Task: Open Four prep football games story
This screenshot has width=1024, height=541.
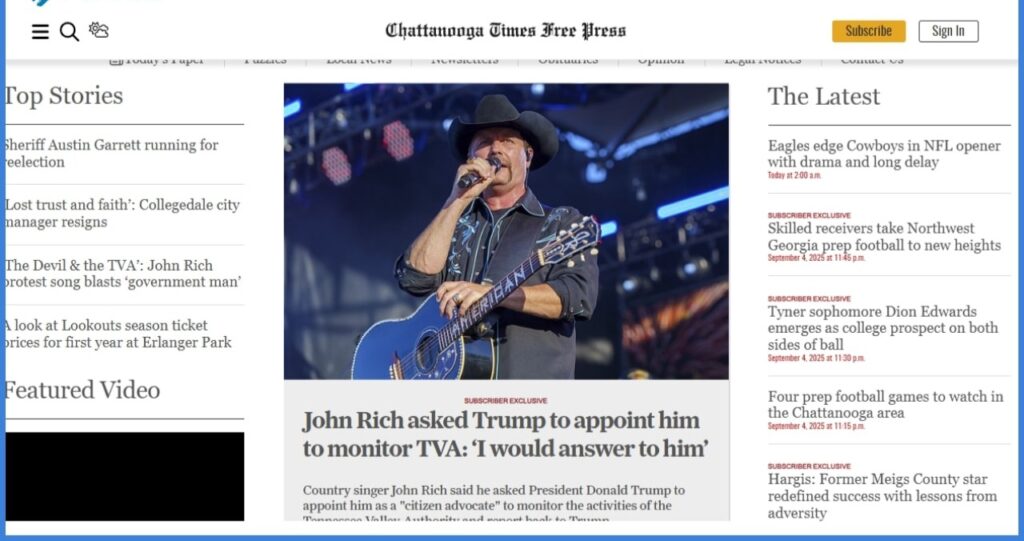Action: (x=886, y=404)
